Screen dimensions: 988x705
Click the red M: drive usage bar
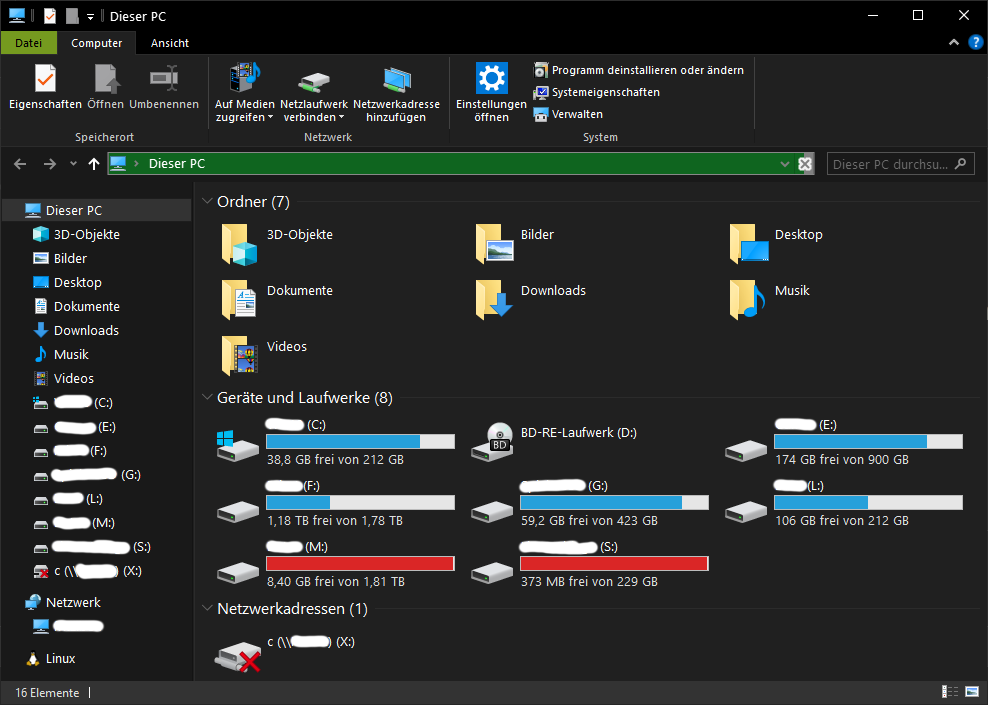point(360,563)
